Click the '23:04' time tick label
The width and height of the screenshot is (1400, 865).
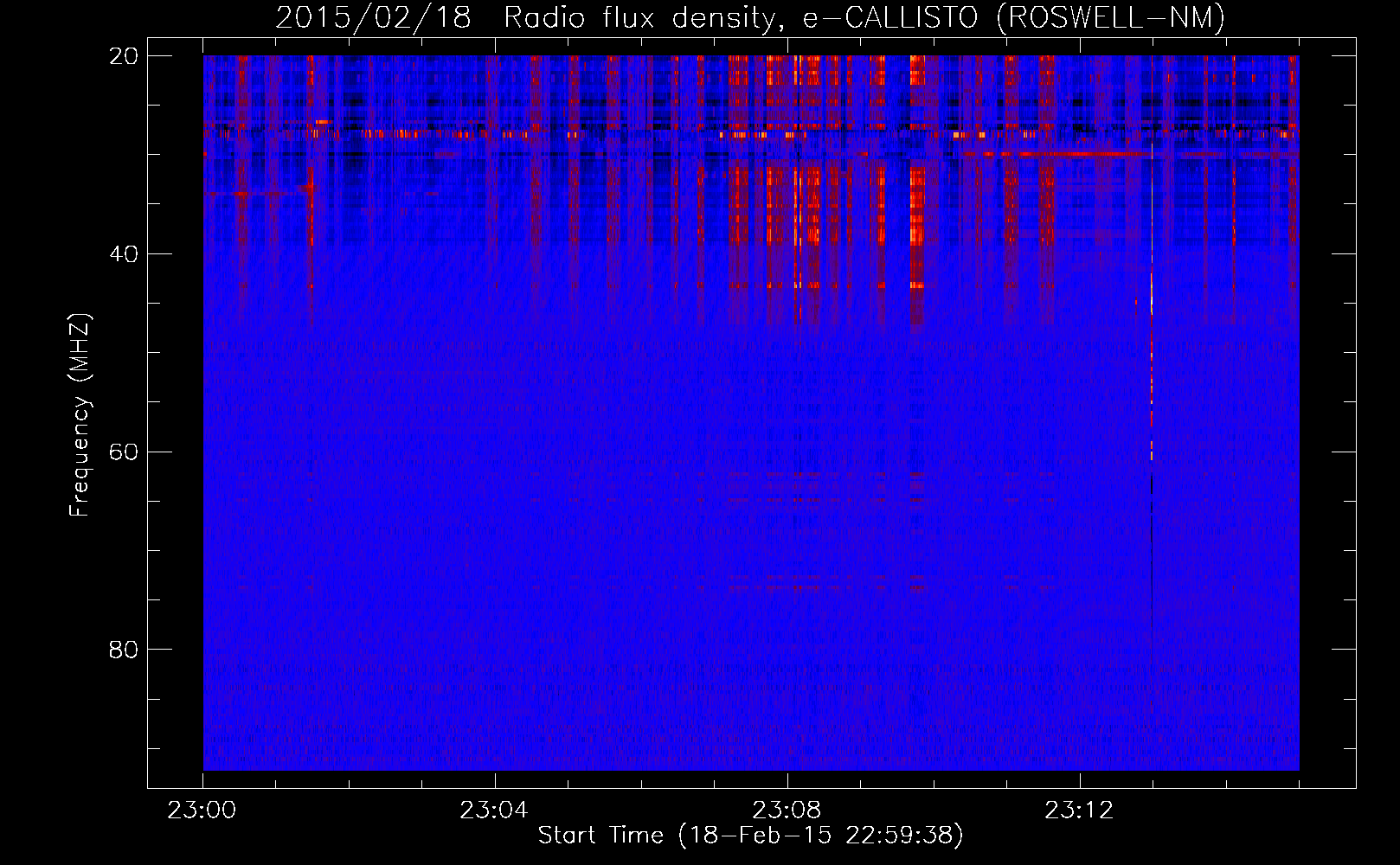[494, 811]
